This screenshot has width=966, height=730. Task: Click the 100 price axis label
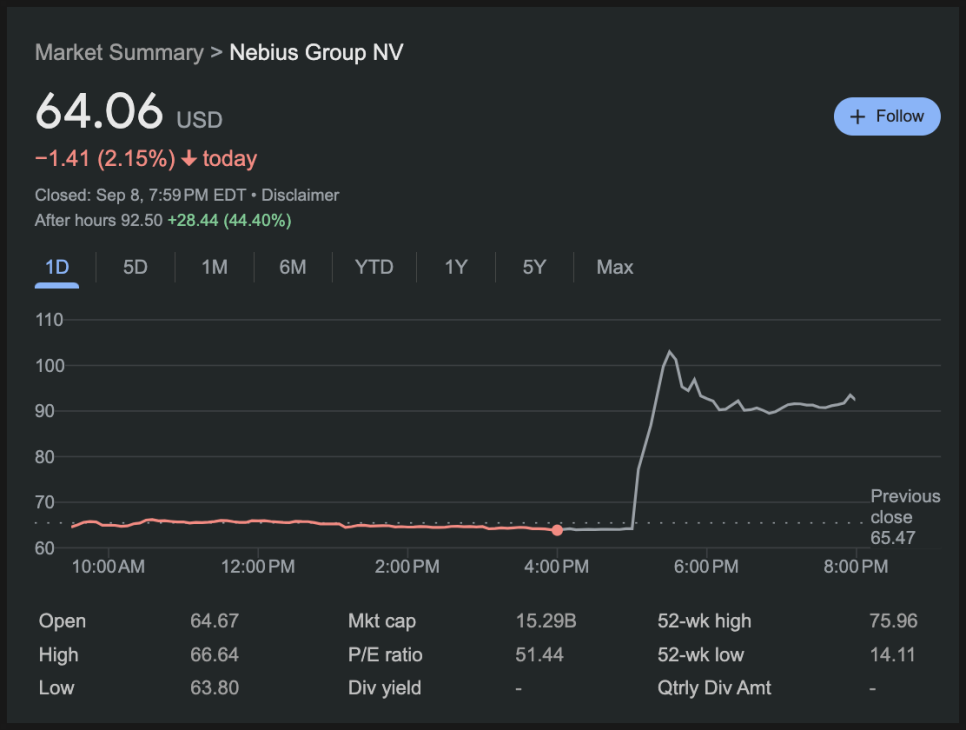[x=49, y=366]
